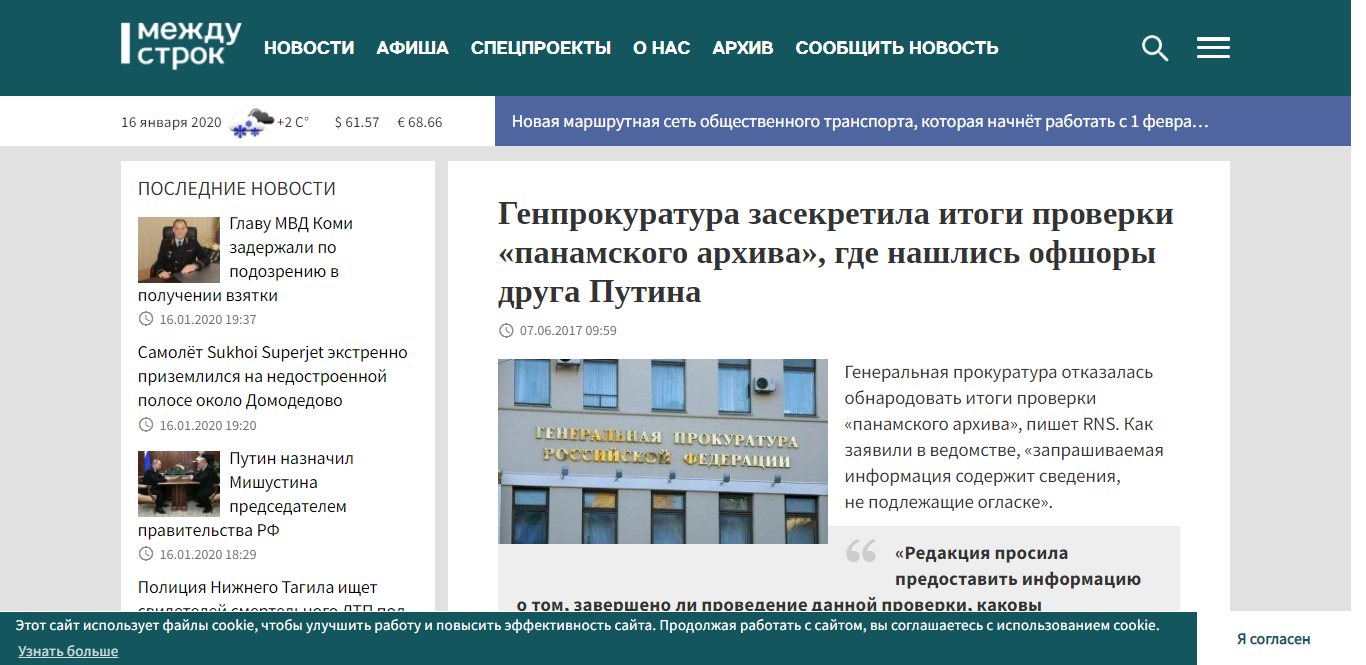Select the О нас menu item

pyautogui.click(x=661, y=48)
